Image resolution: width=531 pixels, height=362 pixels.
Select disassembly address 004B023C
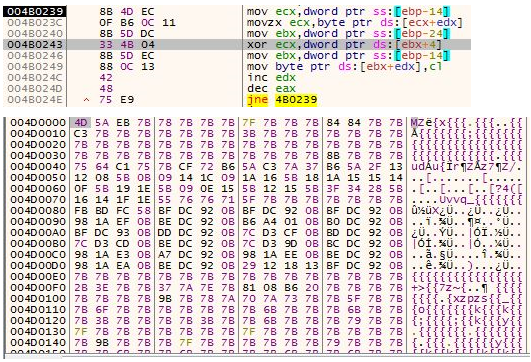(35, 23)
